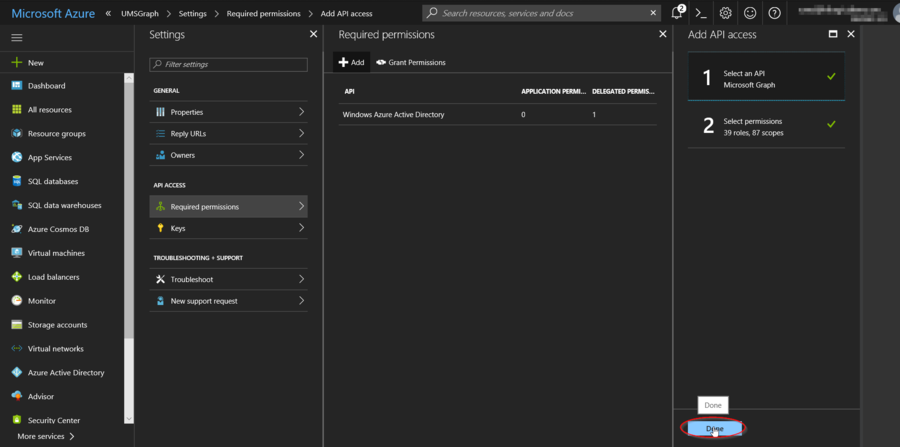Launch Cloud Shell from top bar

click(703, 13)
